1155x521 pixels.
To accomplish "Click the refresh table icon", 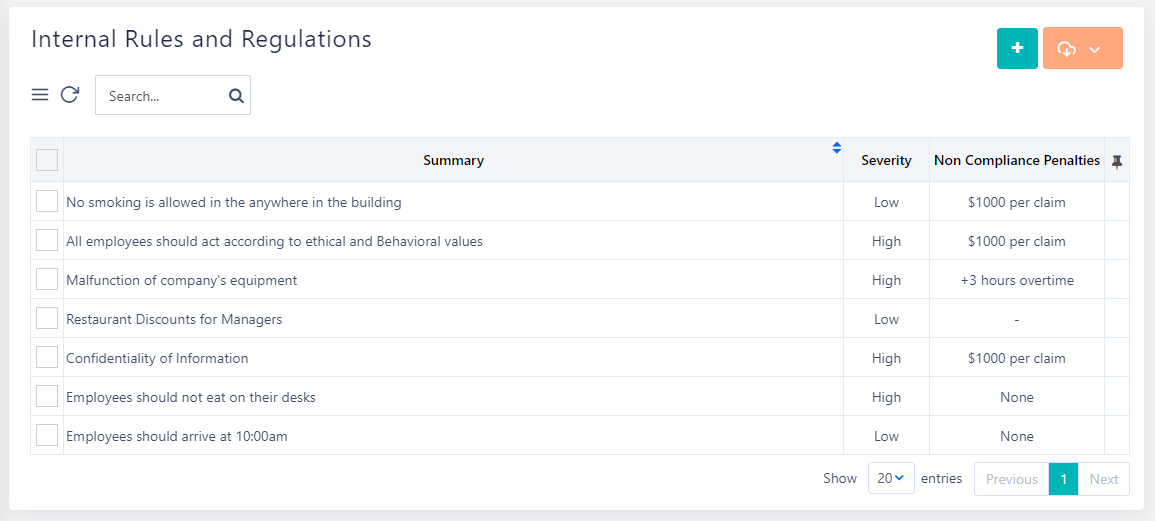I will tap(69, 95).
